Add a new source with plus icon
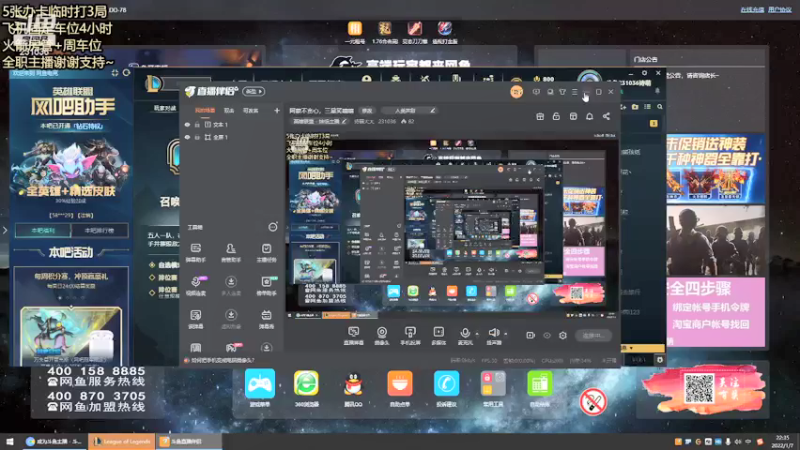 277,110
